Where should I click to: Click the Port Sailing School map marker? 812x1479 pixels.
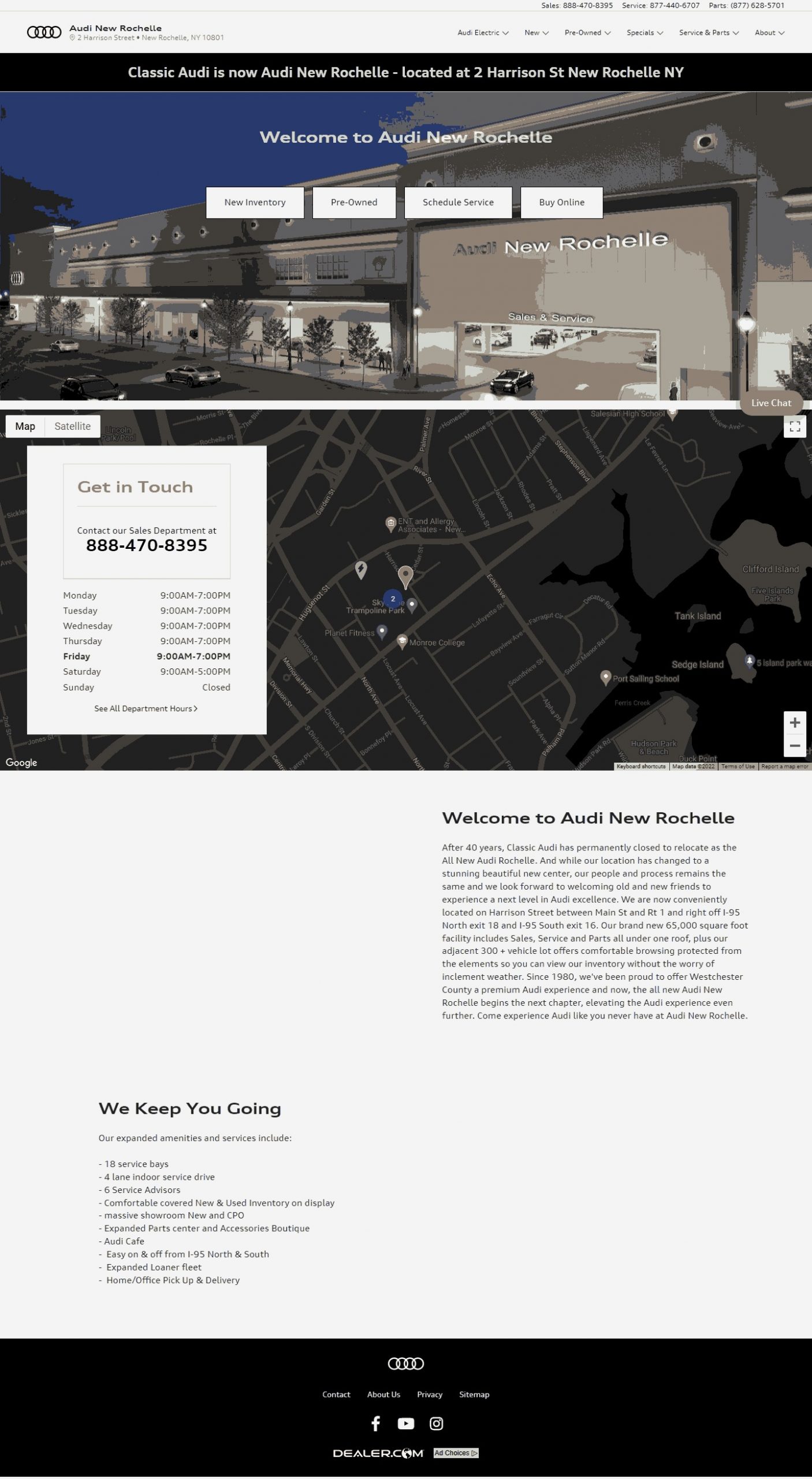[605, 677]
